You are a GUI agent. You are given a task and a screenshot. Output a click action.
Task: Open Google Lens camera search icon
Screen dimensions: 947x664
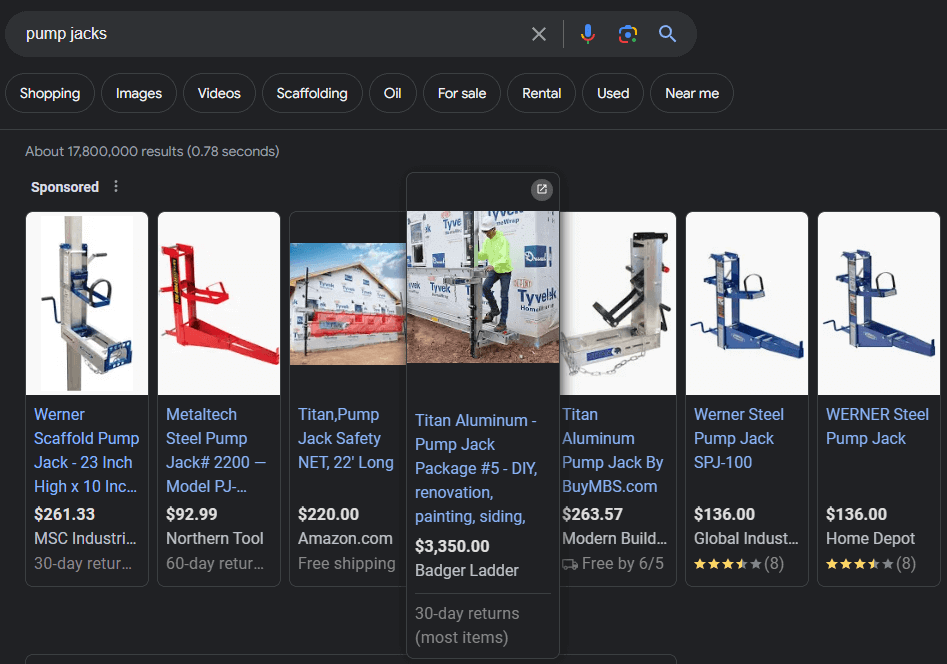pyautogui.click(x=628, y=34)
